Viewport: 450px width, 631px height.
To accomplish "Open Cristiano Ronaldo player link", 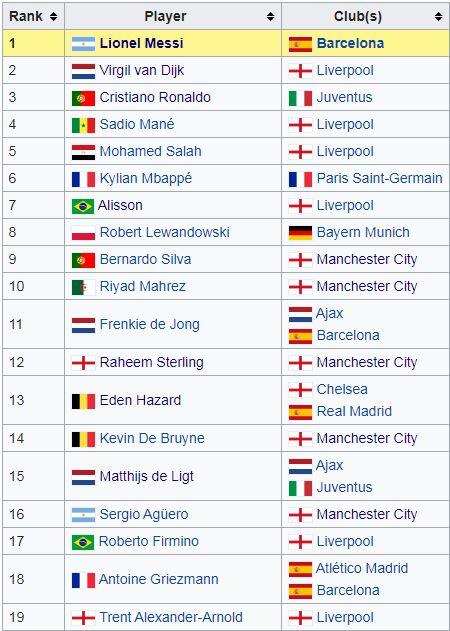I will pyautogui.click(x=155, y=97).
